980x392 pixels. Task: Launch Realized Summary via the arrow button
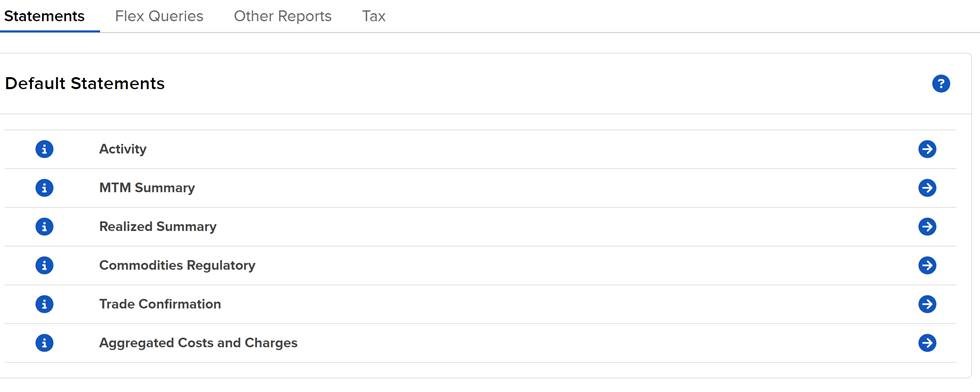(927, 227)
